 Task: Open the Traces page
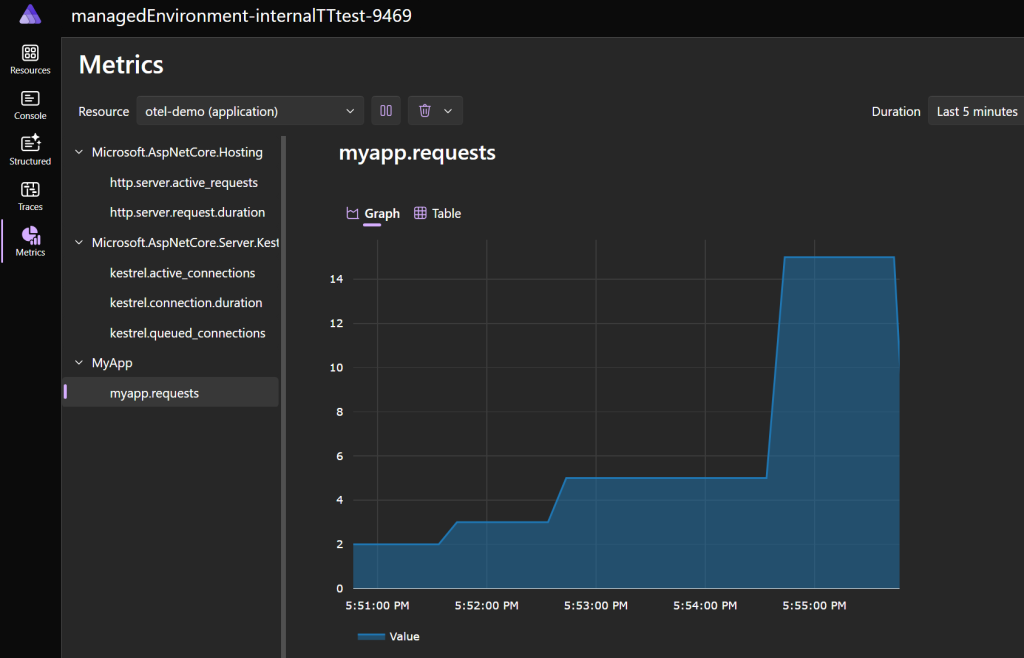pos(30,196)
